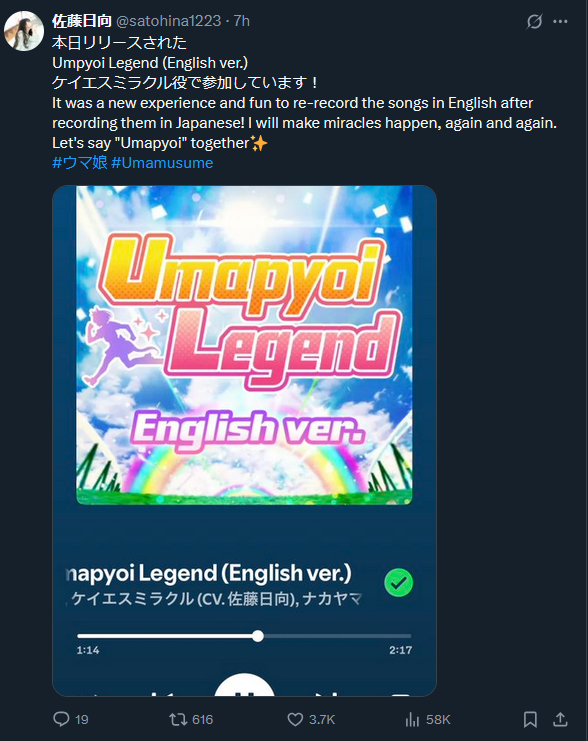Open 佐藤日向 profile avatar
Viewport: 588px width, 741px height.
(x=24, y=31)
